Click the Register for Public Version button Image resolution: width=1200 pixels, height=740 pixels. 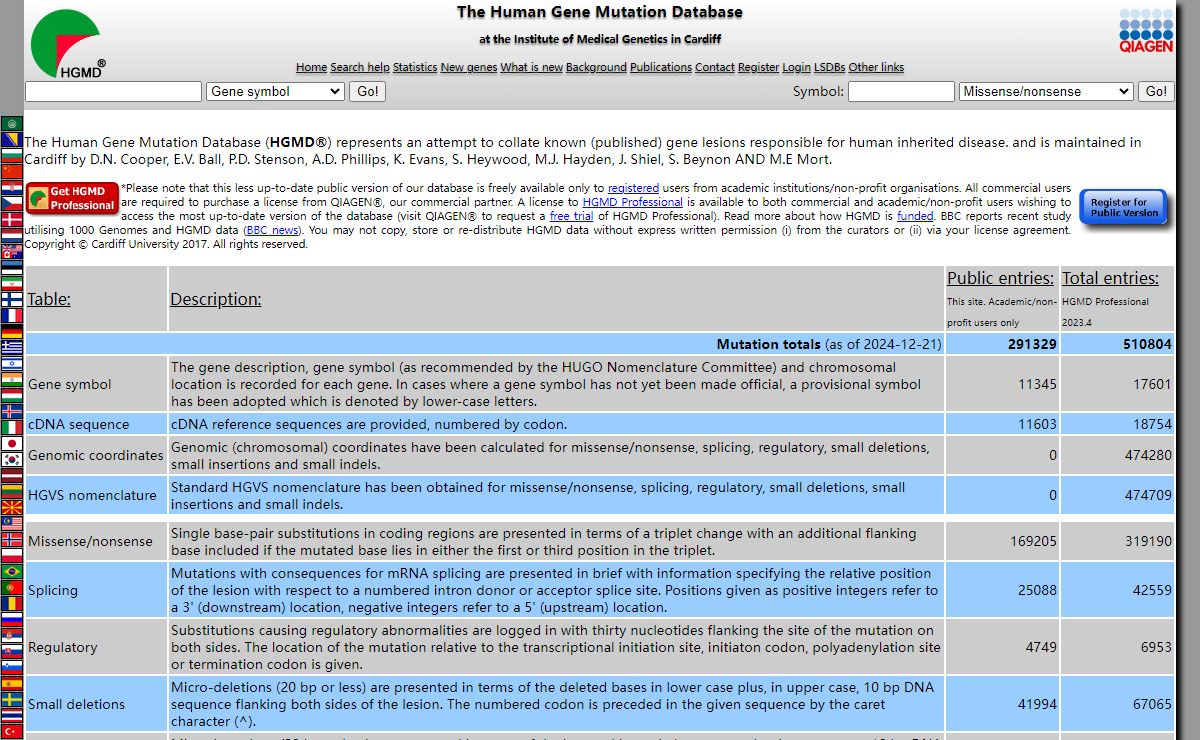click(x=1124, y=208)
